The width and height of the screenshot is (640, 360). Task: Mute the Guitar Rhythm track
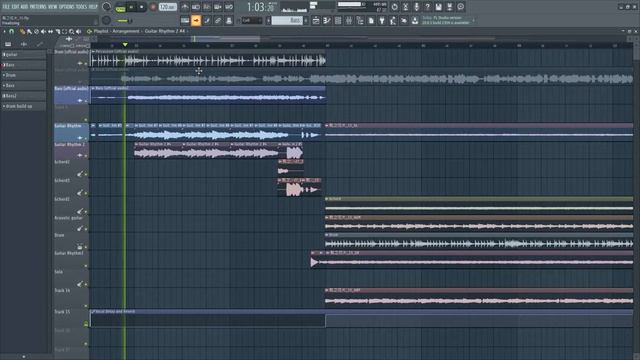(86, 138)
